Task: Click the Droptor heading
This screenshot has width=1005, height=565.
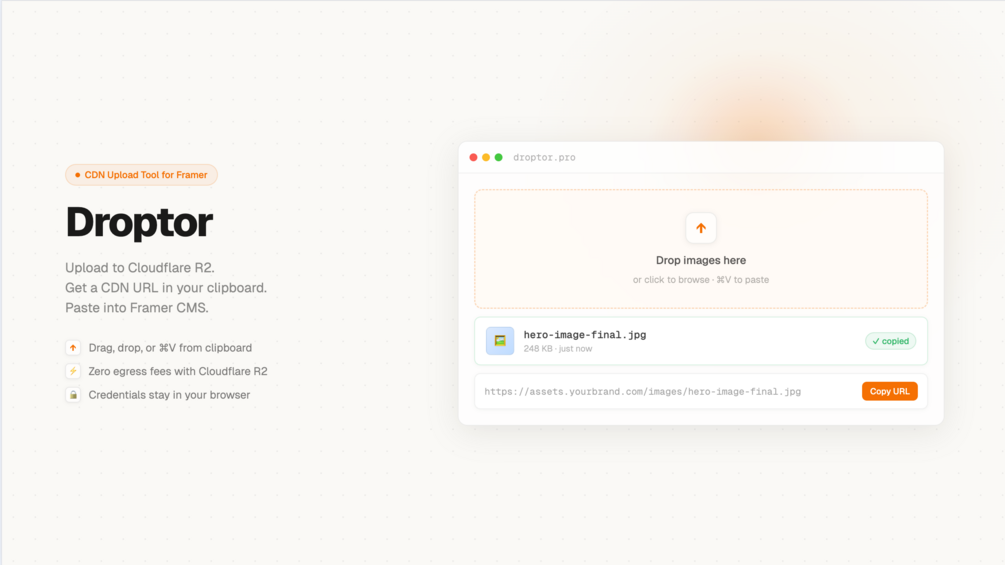Action: (x=139, y=222)
